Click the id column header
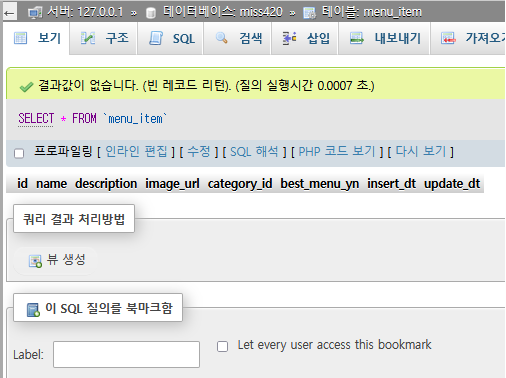The image size is (506, 378). coord(22,184)
